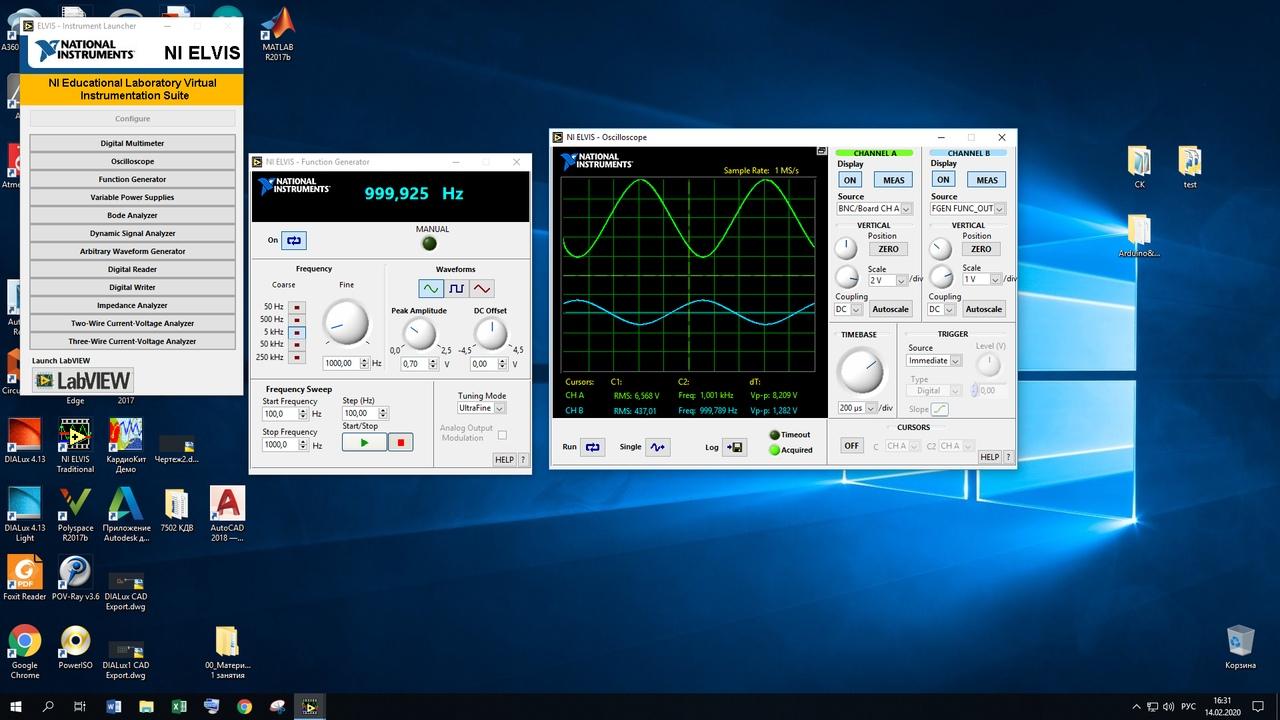Toggle Channel A display ON button
1280x720 pixels.
point(850,180)
